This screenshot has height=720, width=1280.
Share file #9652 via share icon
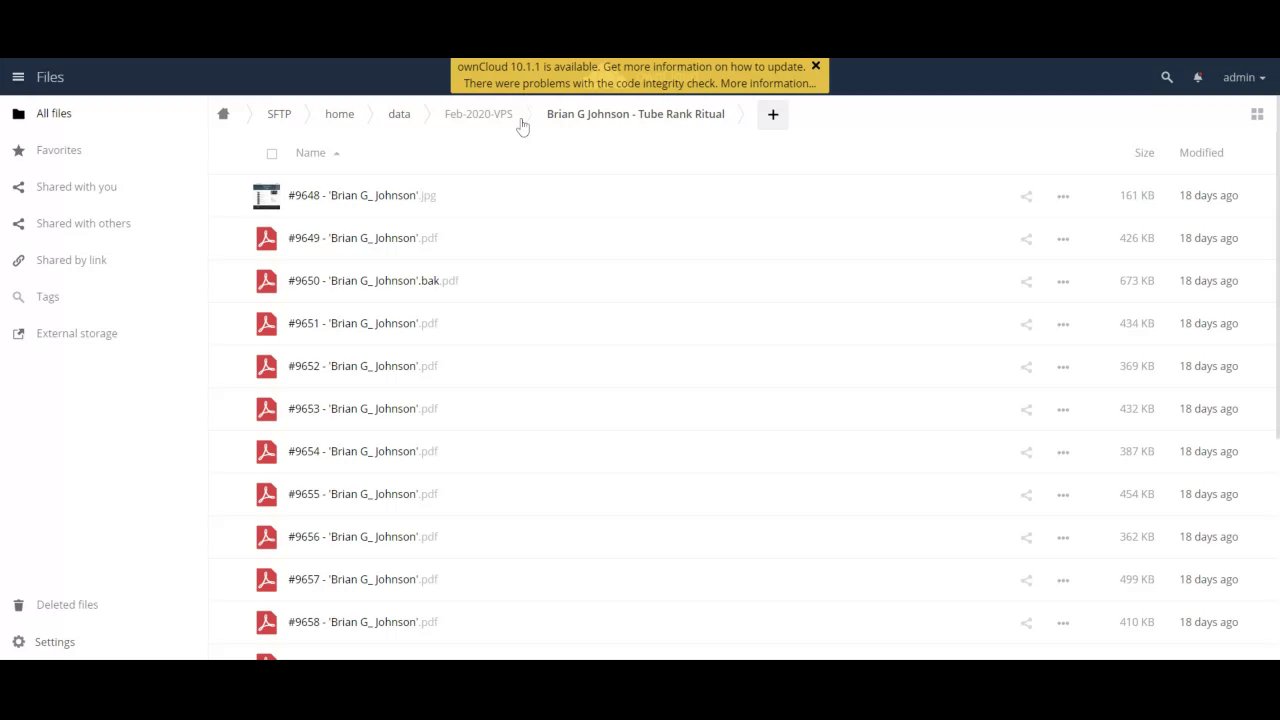[1026, 367]
